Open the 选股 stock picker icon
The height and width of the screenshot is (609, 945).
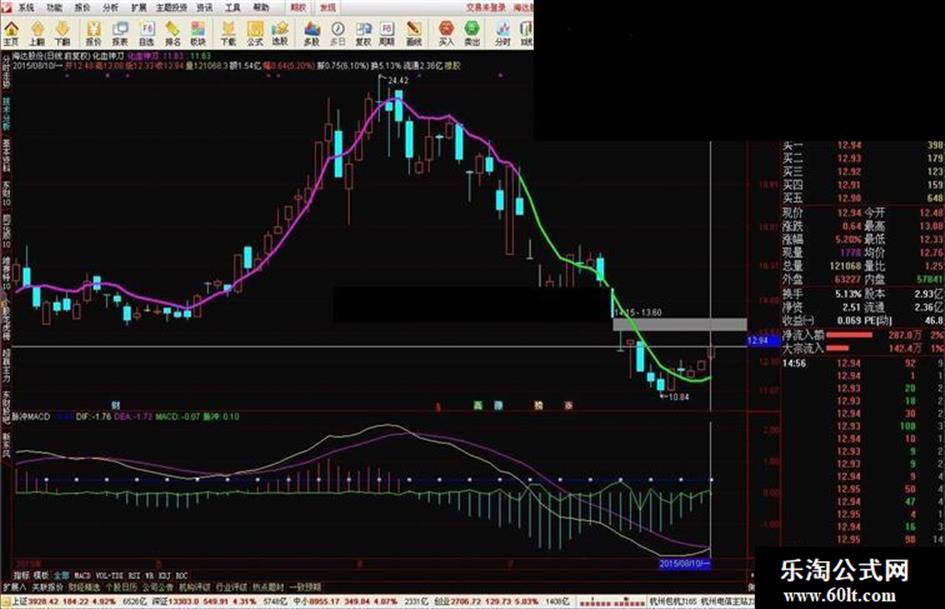[x=280, y=34]
